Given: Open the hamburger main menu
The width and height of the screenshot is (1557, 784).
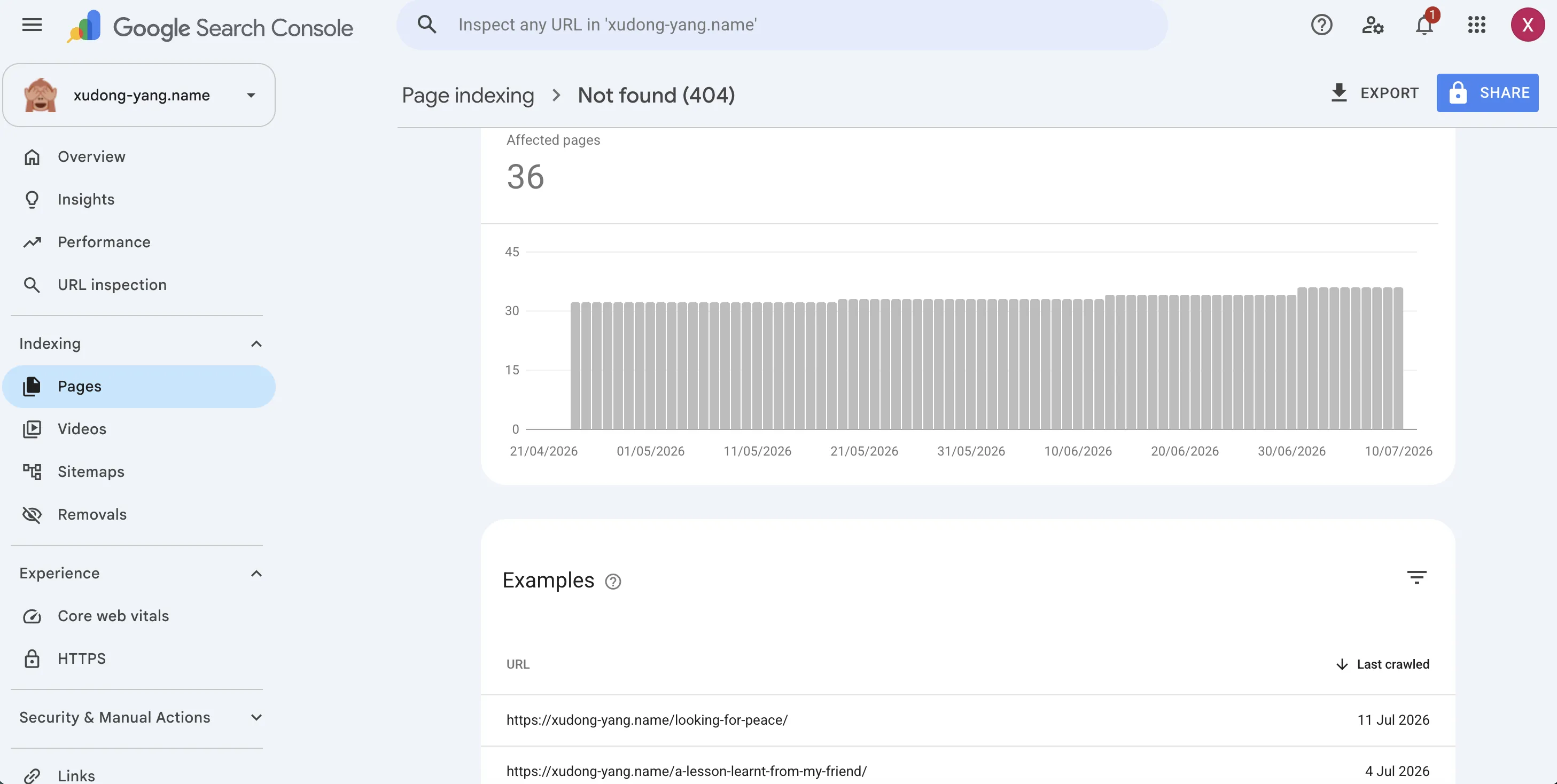Looking at the screenshot, I should coord(32,25).
